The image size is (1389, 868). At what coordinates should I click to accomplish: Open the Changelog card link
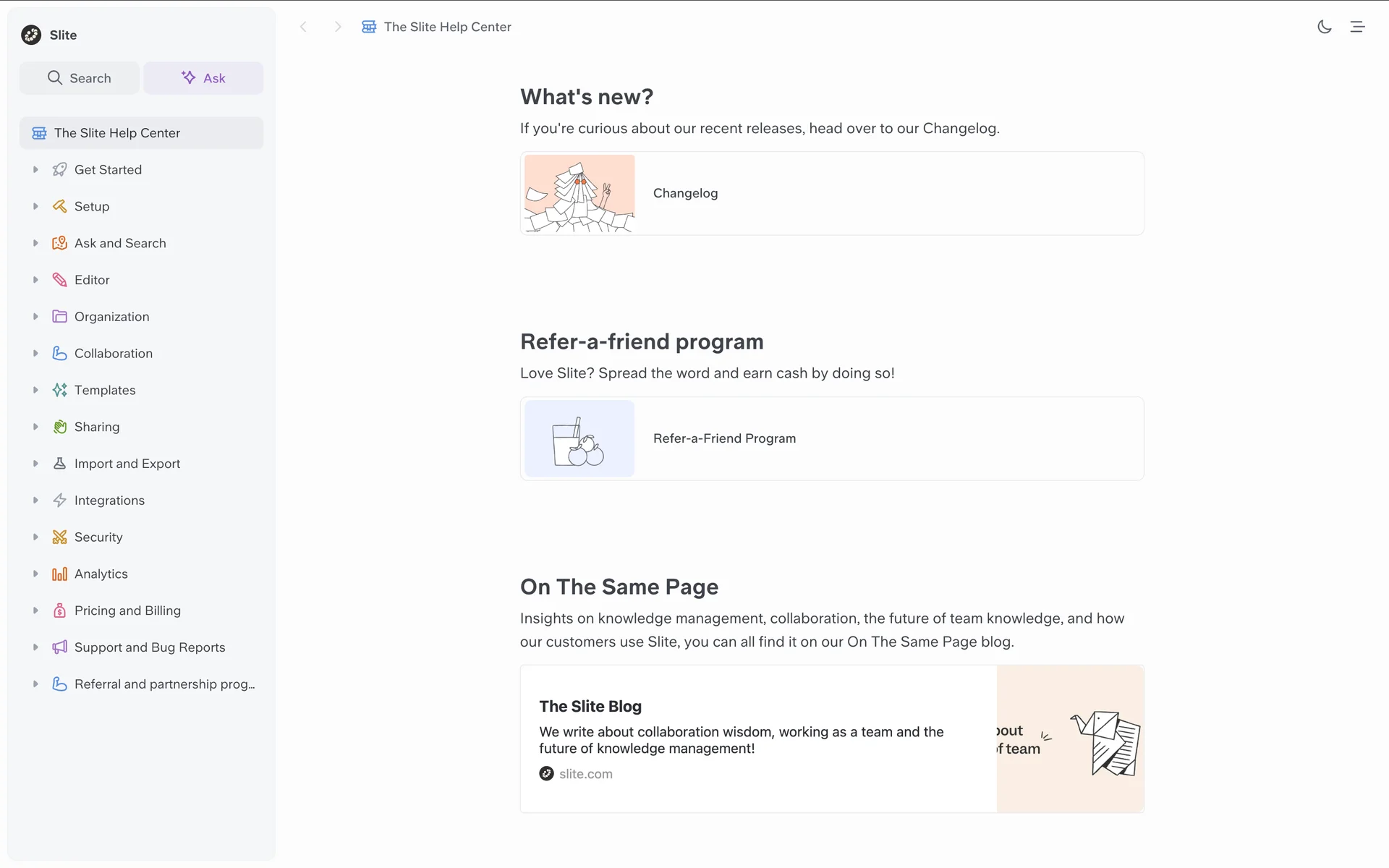click(831, 193)
